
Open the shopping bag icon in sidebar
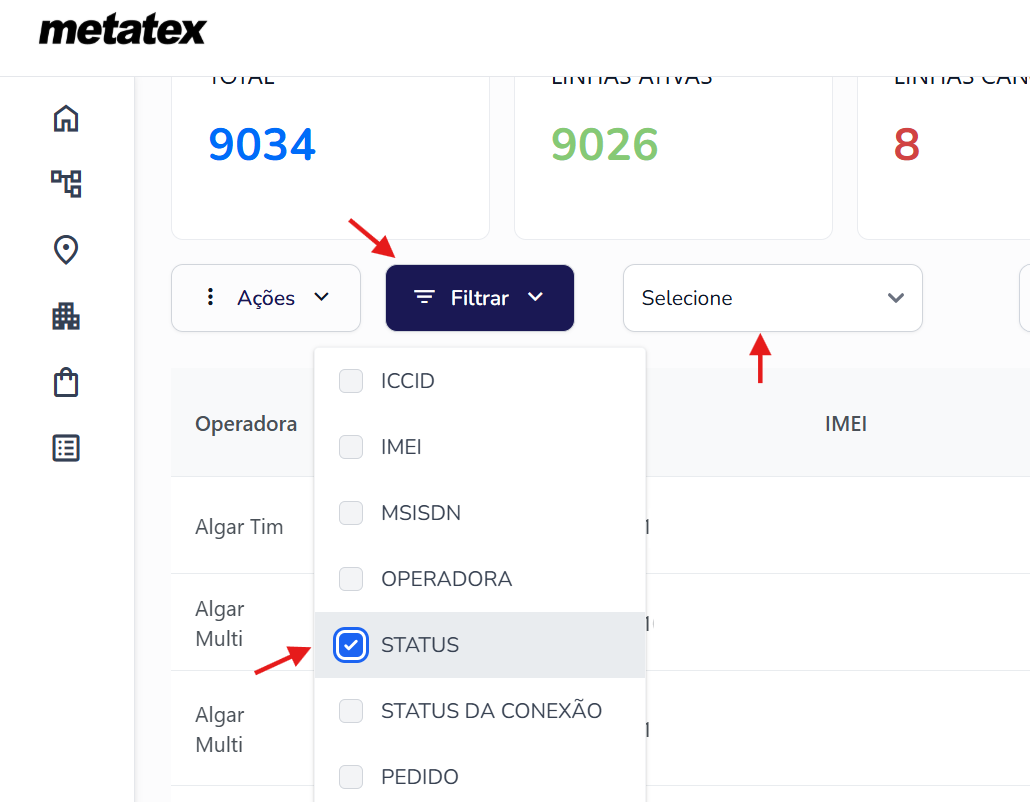point(66,382)
